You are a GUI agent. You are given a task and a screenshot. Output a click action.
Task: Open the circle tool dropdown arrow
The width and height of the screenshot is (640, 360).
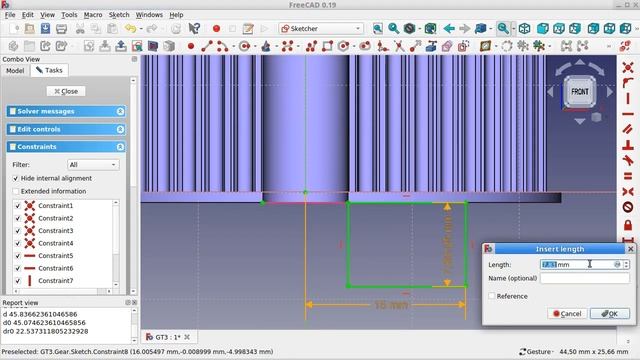(255, 46)
